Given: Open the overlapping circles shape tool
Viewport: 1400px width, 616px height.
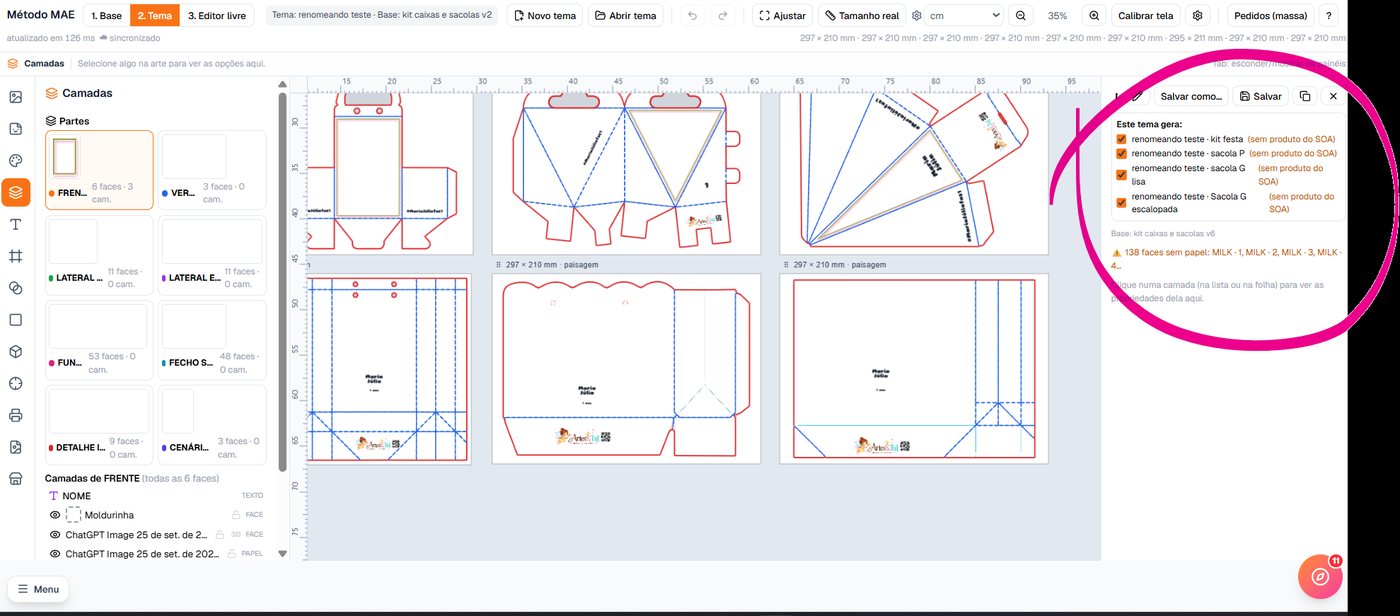Looking at the screenshot, I should click(x=15, y=288).
